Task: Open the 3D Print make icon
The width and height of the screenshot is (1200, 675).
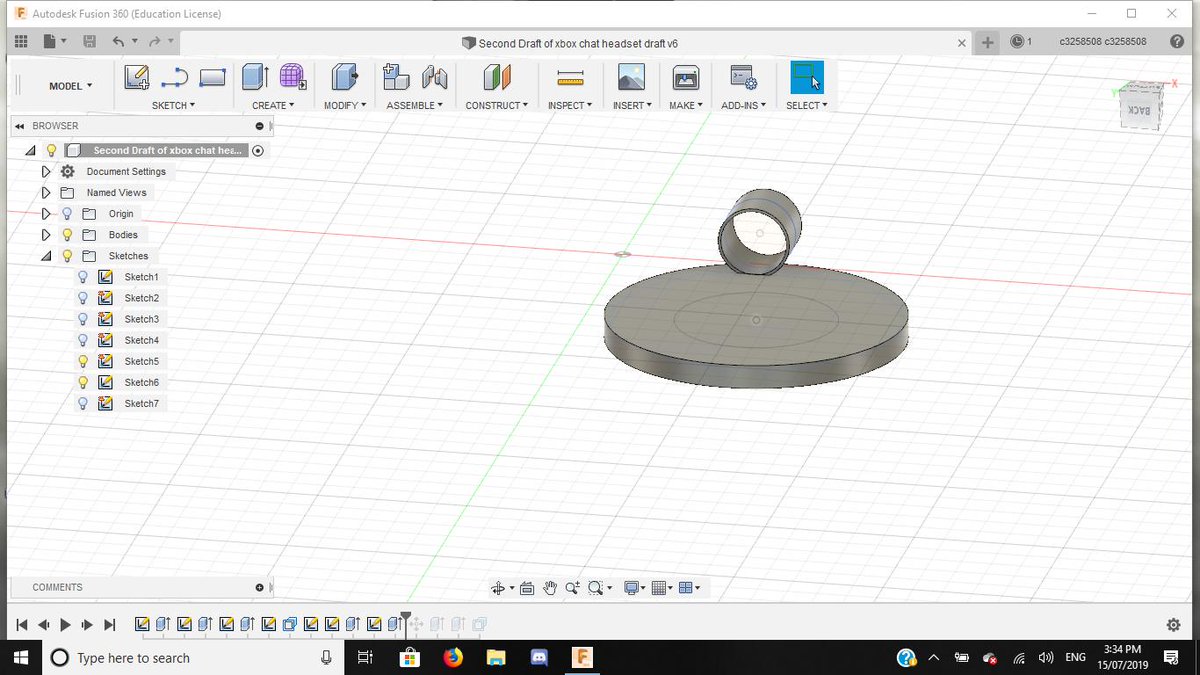Action: (x=685, y=78)
